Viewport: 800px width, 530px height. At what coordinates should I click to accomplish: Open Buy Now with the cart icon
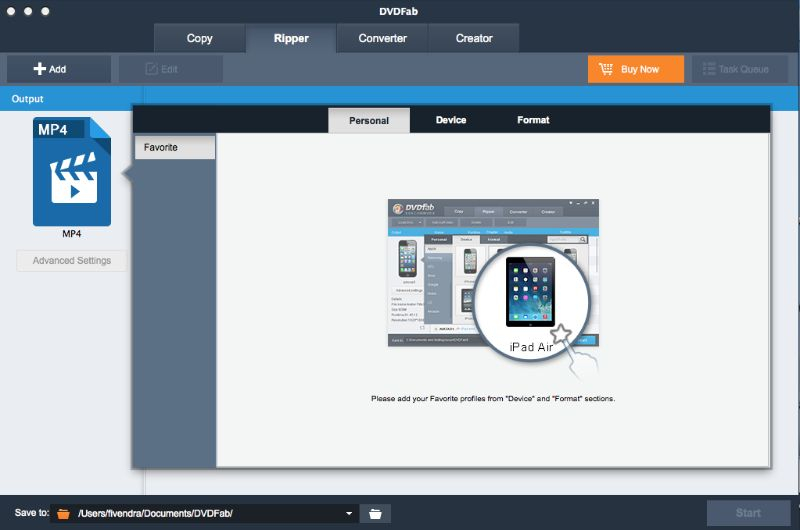click(636, 69)
